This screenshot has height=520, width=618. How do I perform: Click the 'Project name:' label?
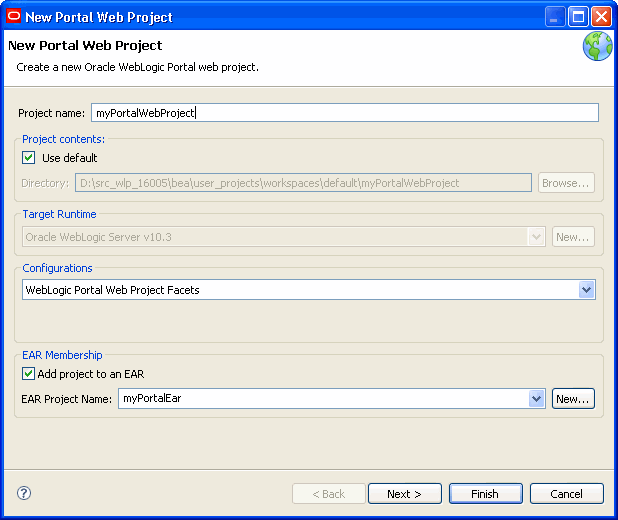[x=51, y=113]
